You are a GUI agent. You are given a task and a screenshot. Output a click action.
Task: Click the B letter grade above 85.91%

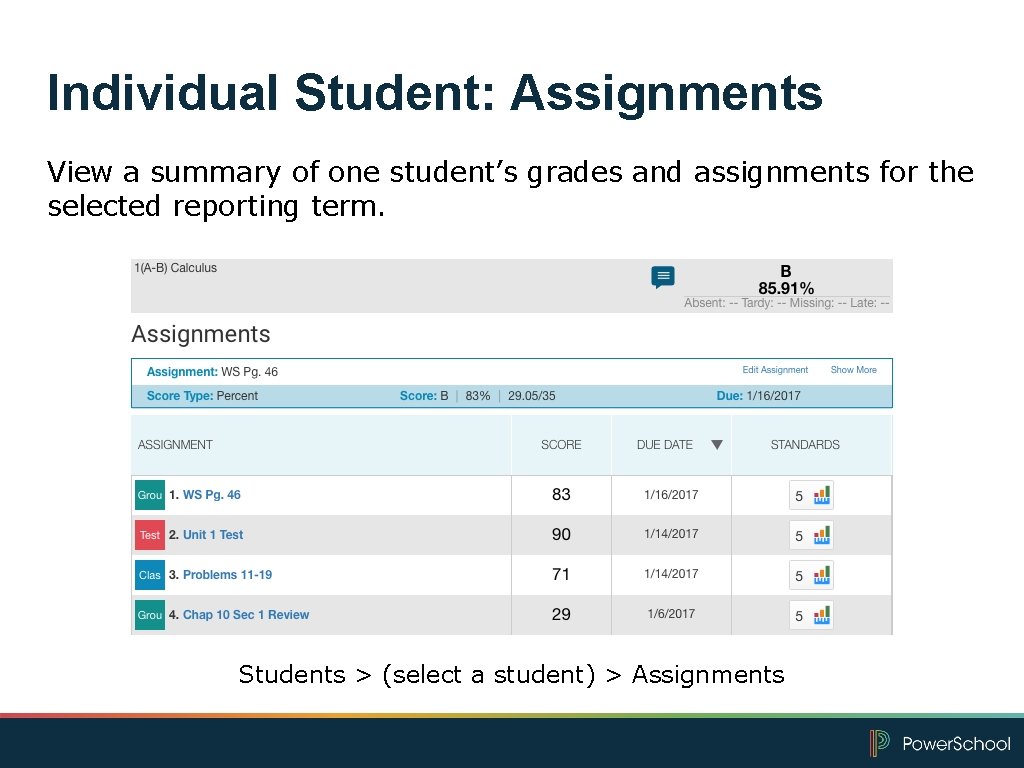tap(786, 271)
